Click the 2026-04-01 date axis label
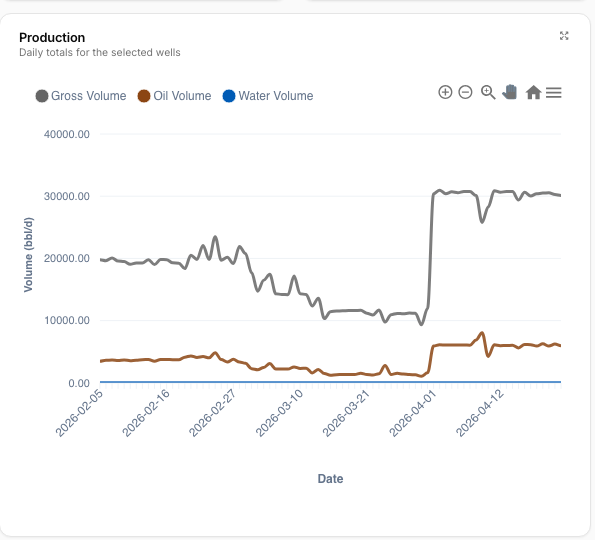 (412, 413)
